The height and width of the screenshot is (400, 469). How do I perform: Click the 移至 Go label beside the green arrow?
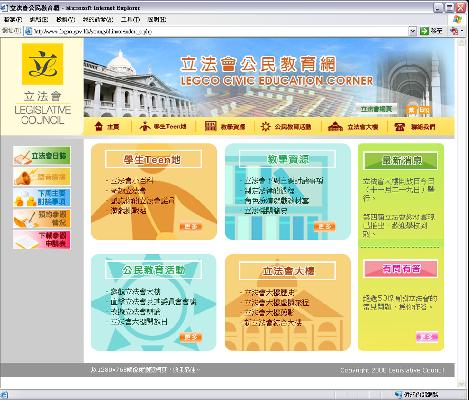[436, 31]
